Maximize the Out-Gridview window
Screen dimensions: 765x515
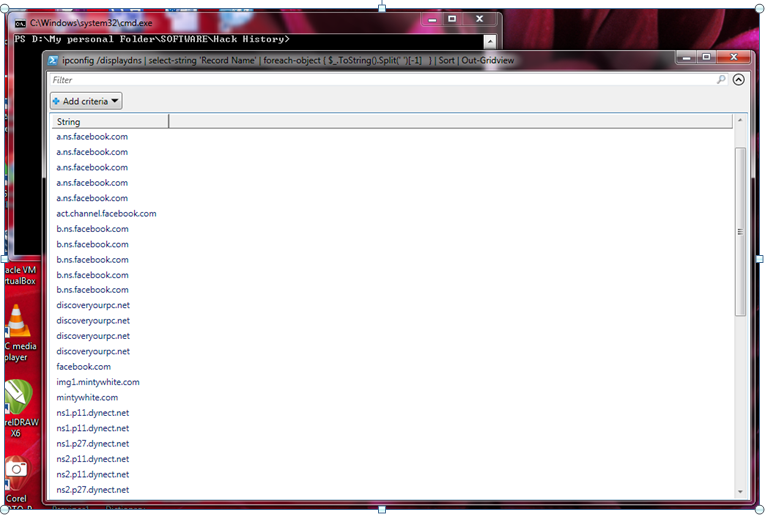(706, 58)
